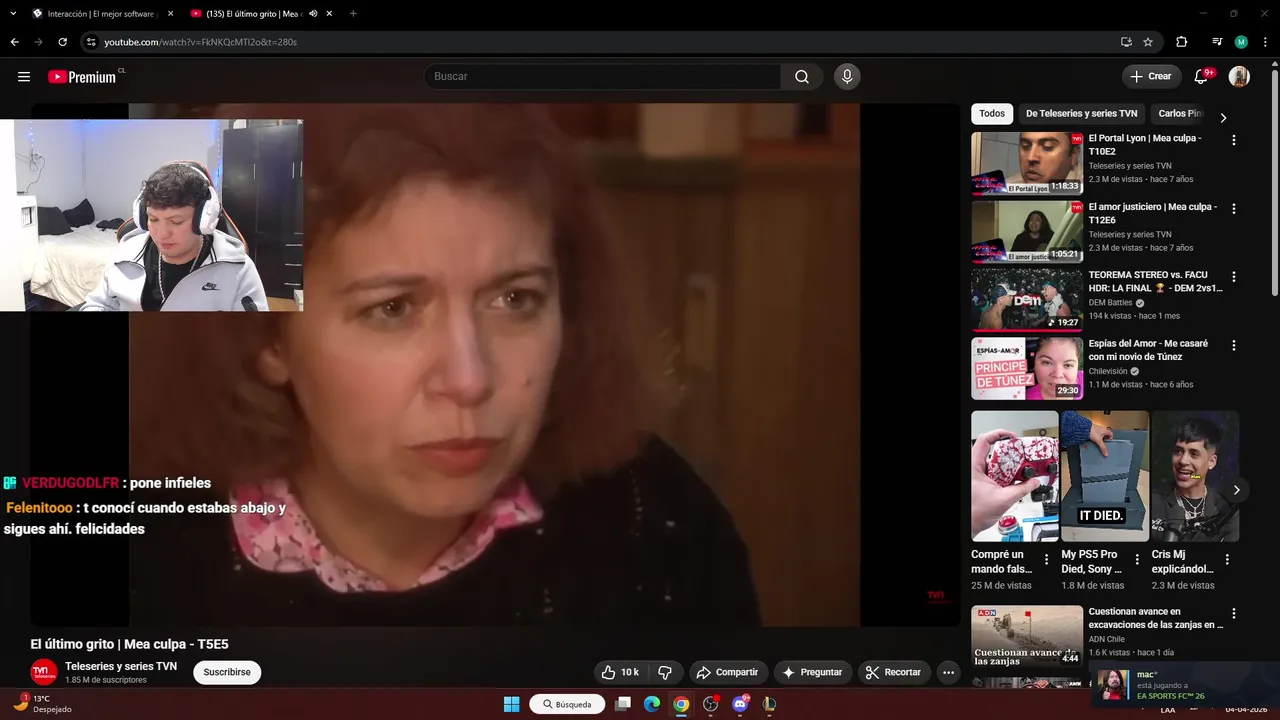Open the weather widget 13°C Despejado
The height and width of the screenshot is (720, 1280).
point(42,703)
